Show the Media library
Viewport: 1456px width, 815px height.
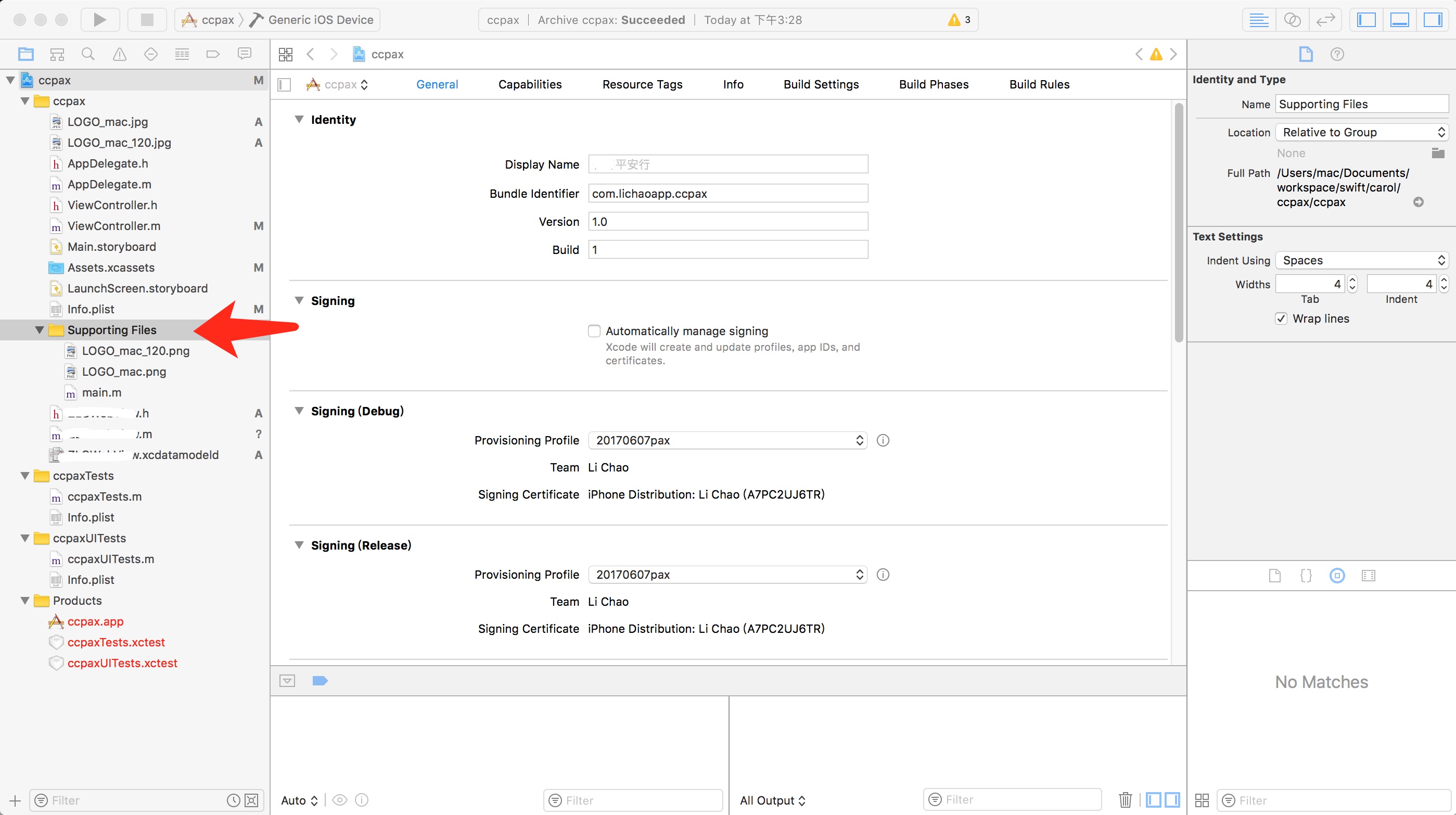[x=1369, y=576]
